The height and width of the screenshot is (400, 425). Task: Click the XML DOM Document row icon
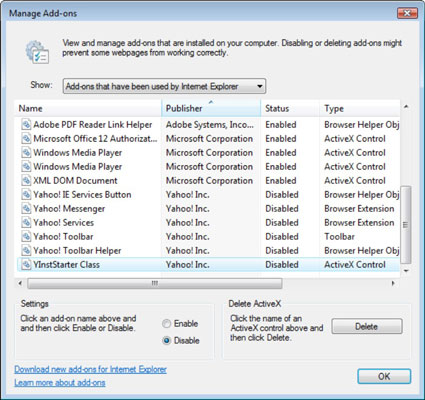point(26,181)
